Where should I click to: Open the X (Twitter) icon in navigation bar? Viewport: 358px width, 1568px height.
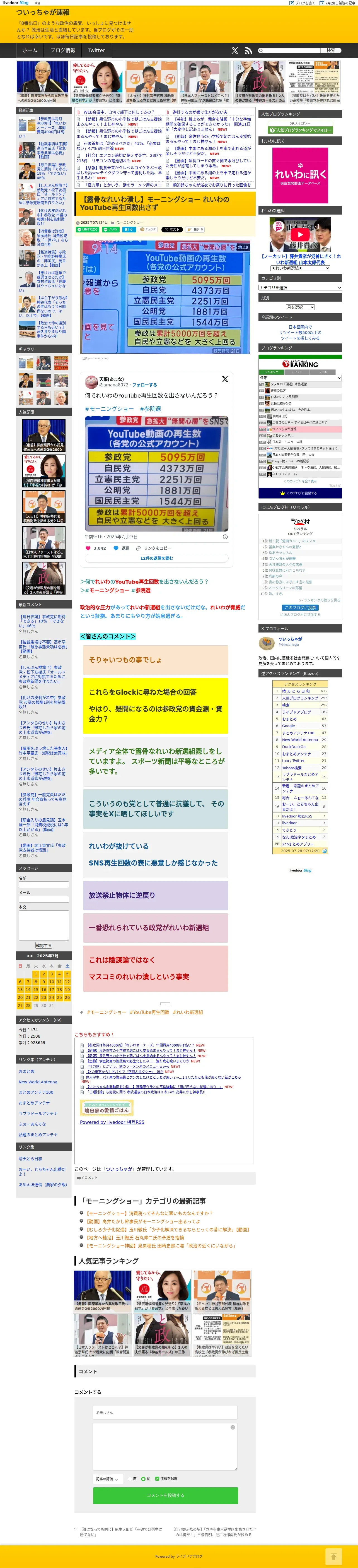pyautogui.click(x=234, y=50)
